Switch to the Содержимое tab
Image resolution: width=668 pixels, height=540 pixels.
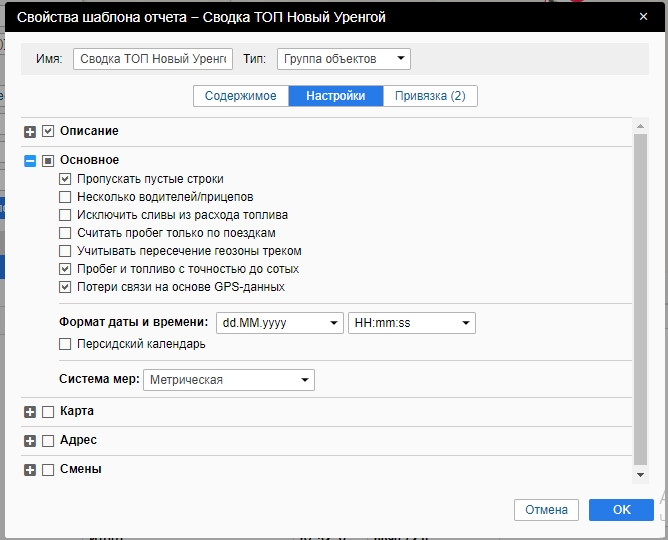coord(240,96)
